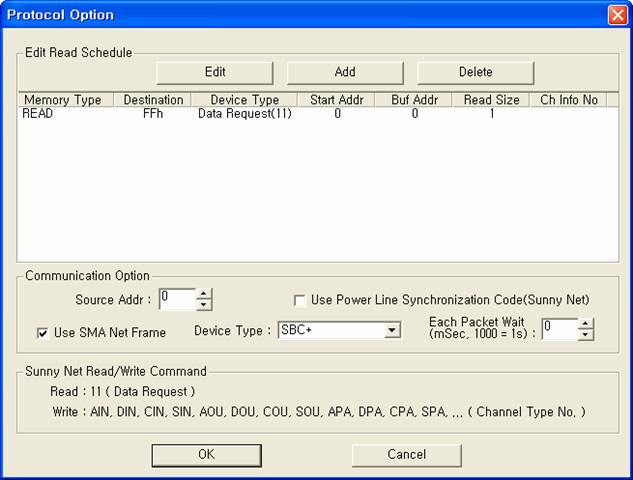Confirm settings with OK button
This screenshot has height=480, width=633.
(x=206, y=455)
